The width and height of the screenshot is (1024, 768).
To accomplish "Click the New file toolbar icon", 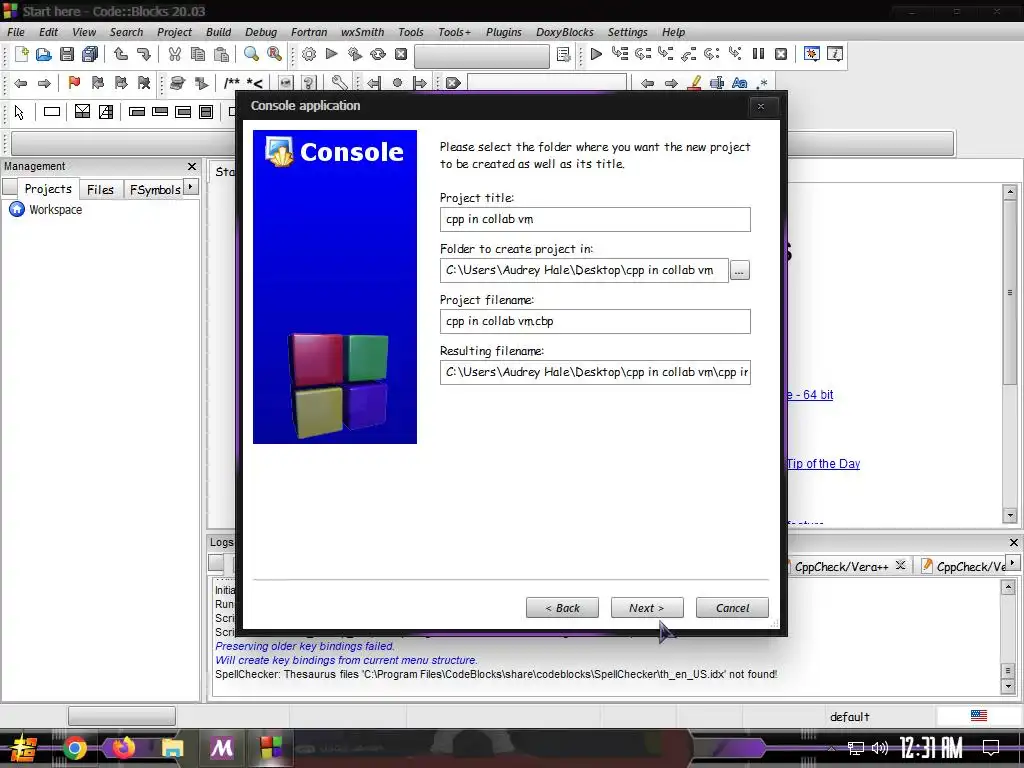I will [x=21, y=54].
